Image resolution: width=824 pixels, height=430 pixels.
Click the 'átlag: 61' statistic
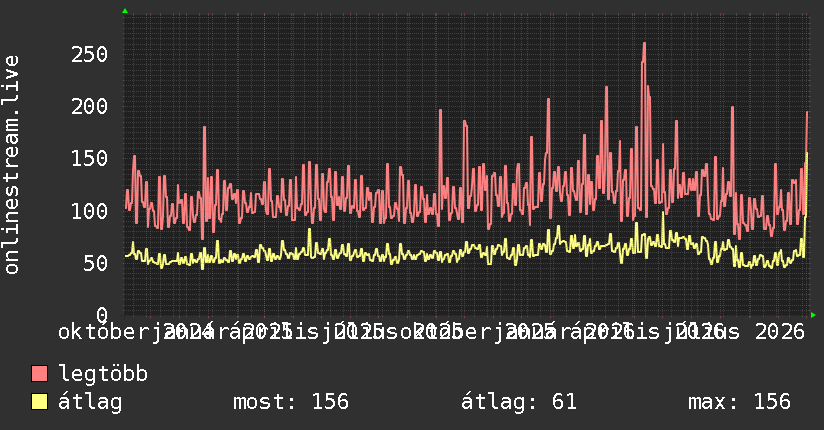(x=519, y=402)
